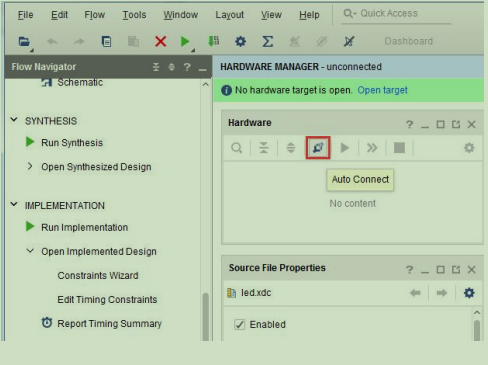Click the undo arrow in main toolbar

coord(52,42)
